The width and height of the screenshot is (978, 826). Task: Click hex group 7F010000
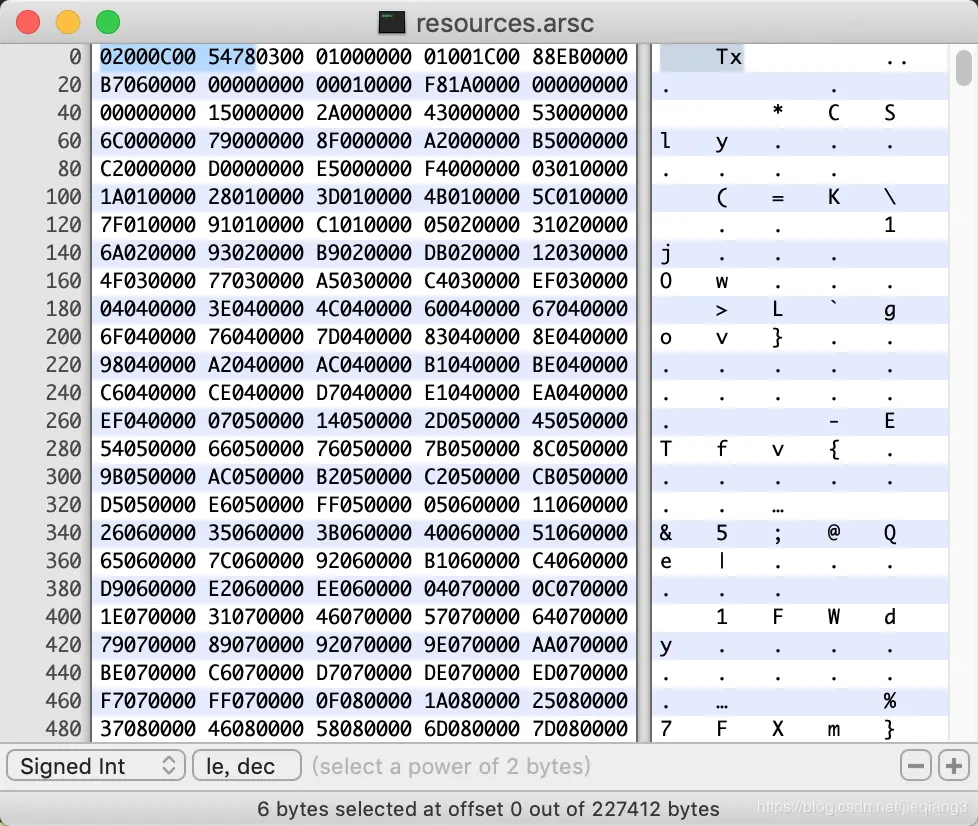coord(148,225)
